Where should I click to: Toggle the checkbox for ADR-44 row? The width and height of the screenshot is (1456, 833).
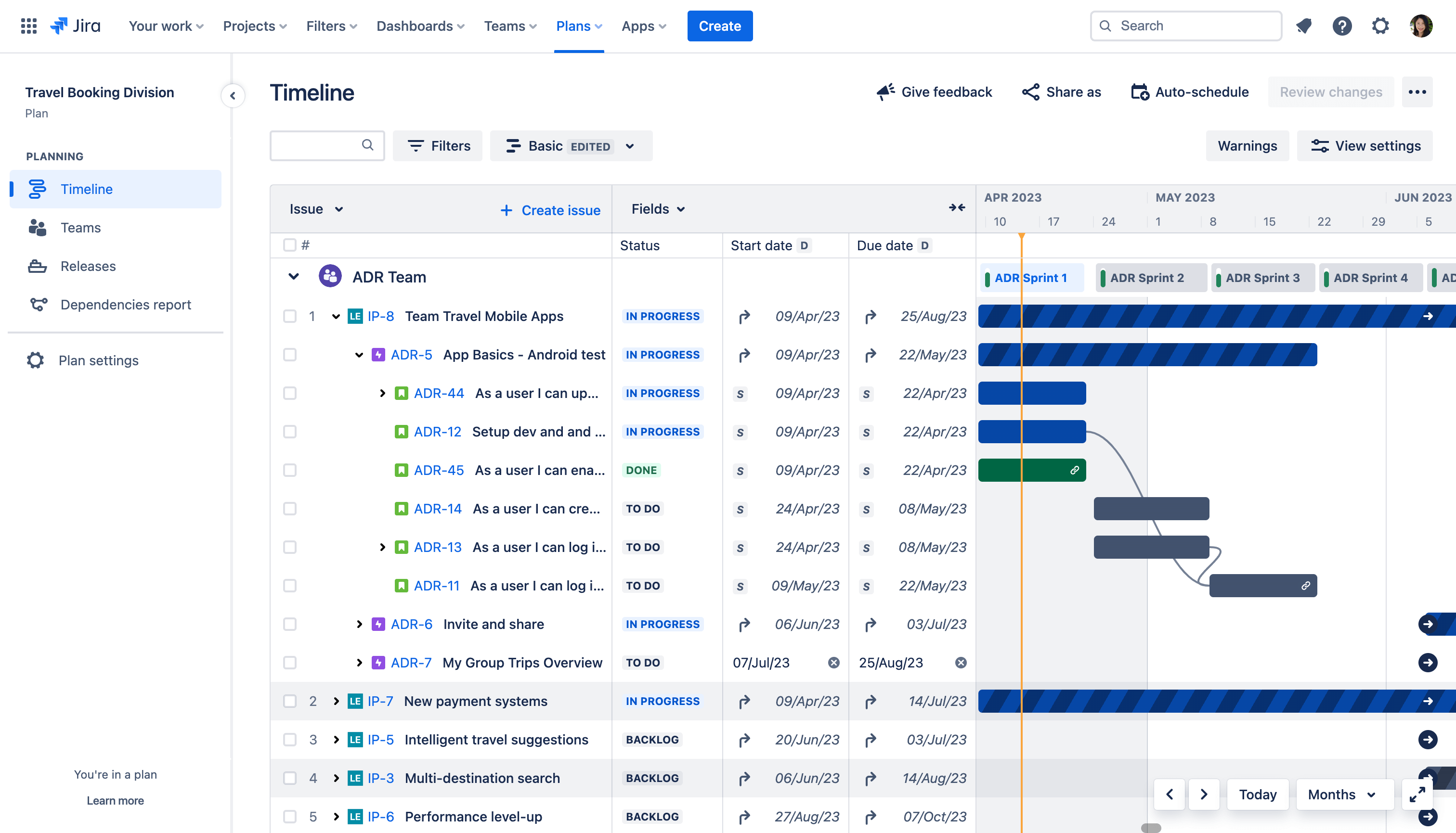[x=288, y=393]
